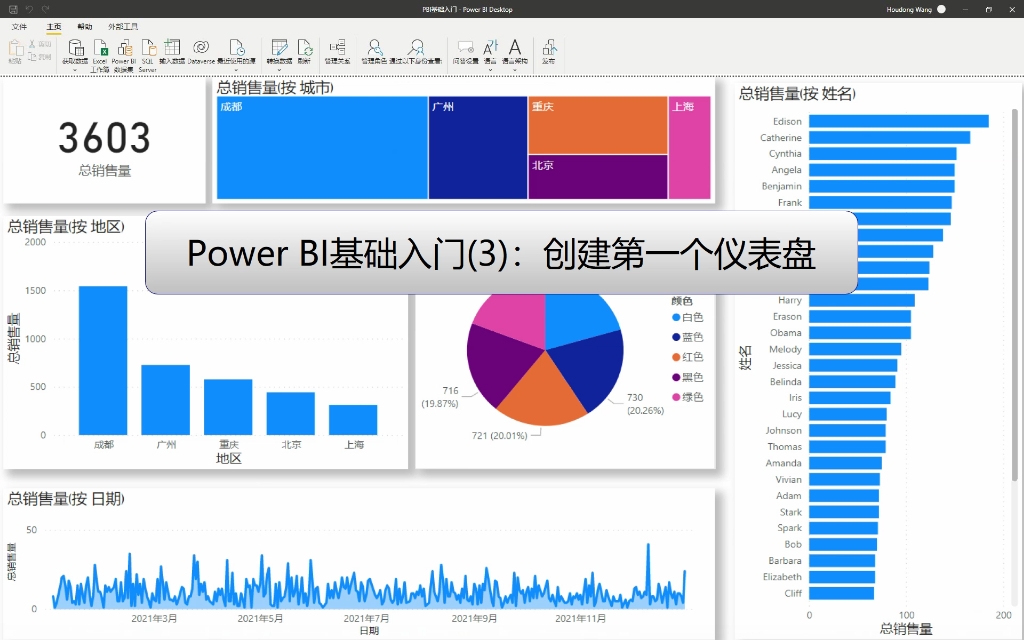Image resolution: width=1024 pixels, height=640 pixels.
Task: Select the 重庆 orange treemap block
Action: click(598, 125)
